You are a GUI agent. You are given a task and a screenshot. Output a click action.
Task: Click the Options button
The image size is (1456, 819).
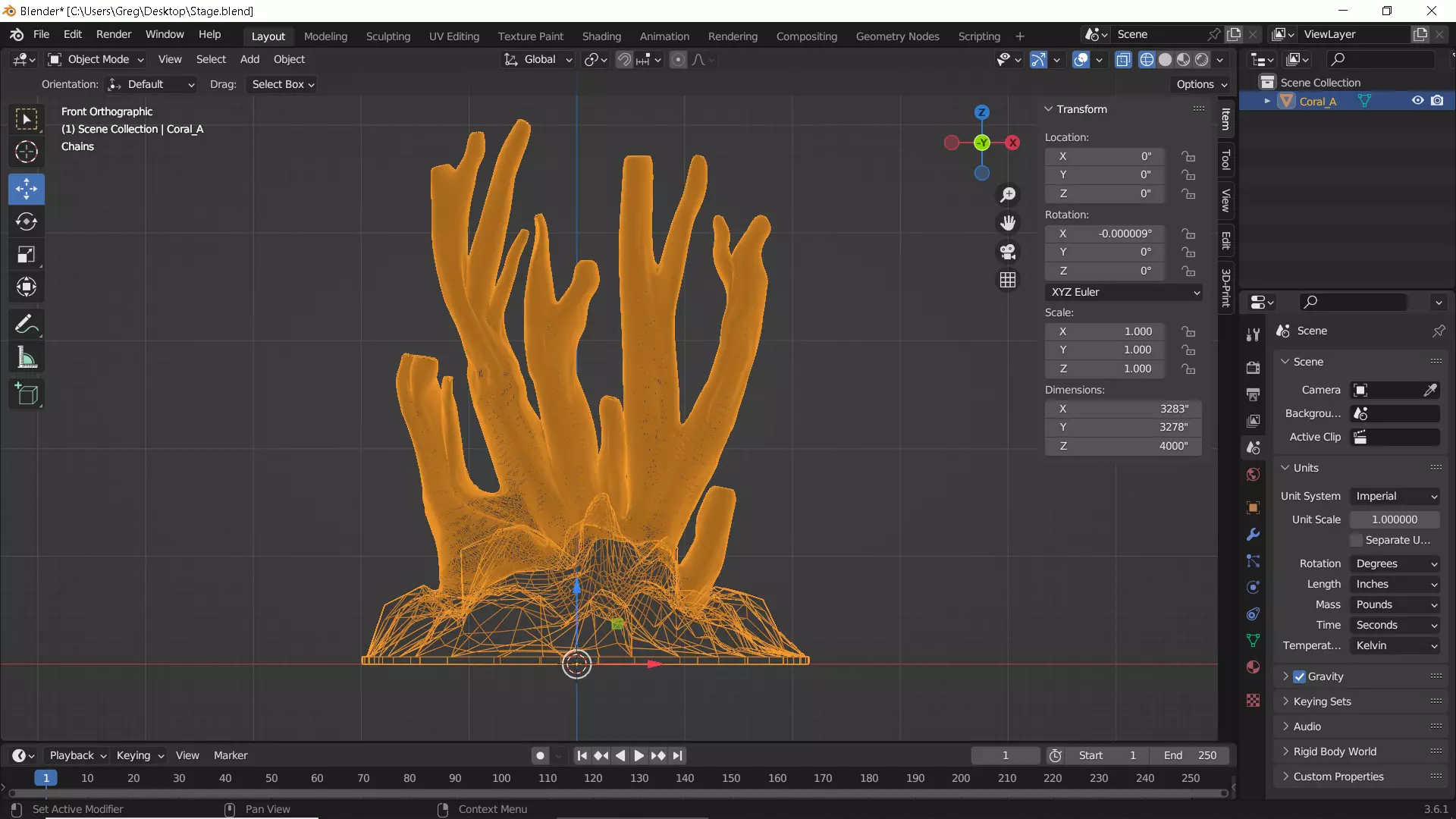[1201, 84]
